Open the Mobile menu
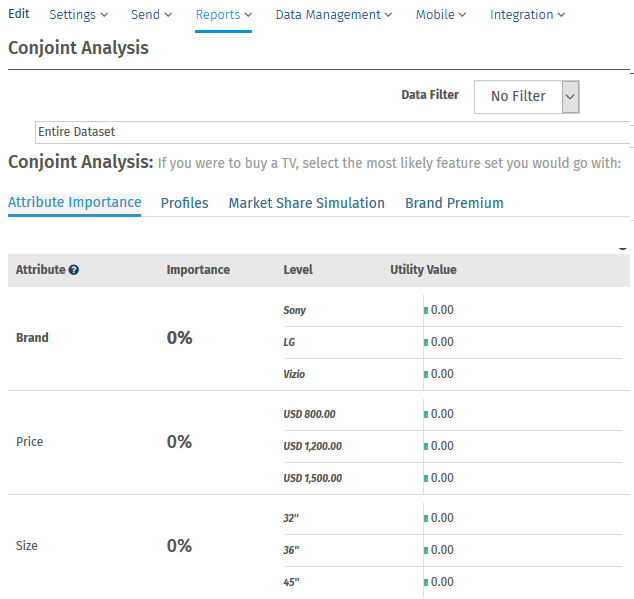 coord(441,15)
